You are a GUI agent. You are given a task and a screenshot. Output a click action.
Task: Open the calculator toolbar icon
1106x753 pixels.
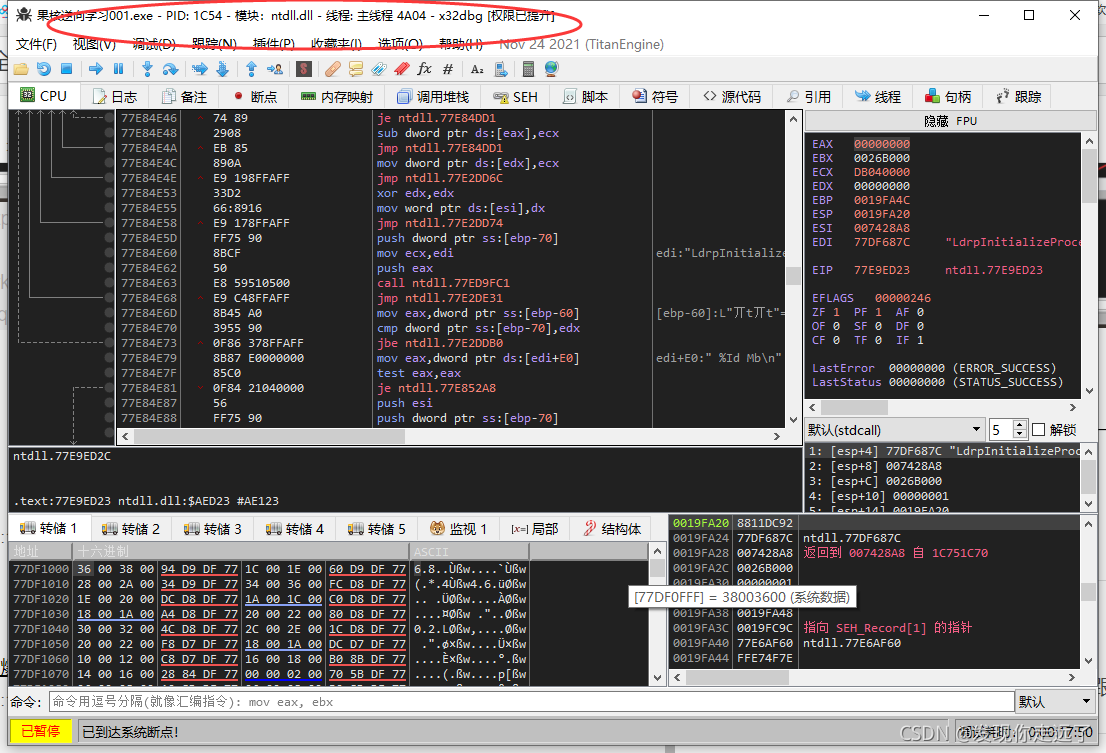528,69
